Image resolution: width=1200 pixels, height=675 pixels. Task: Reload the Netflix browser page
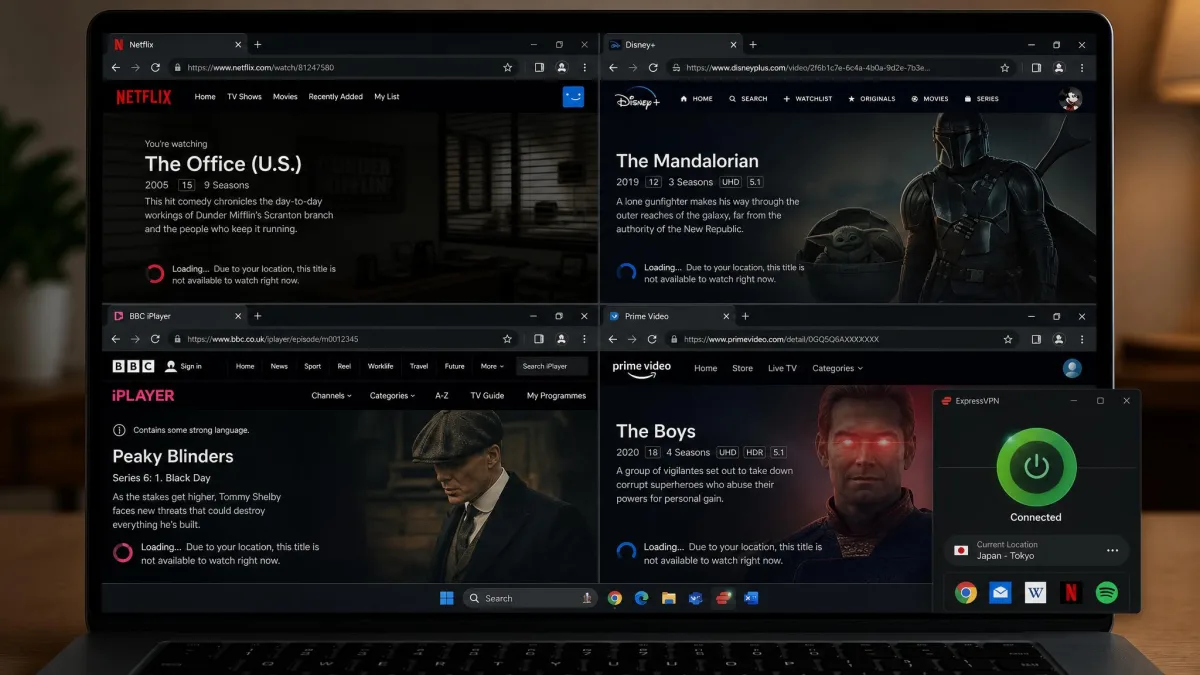(155, 68)
